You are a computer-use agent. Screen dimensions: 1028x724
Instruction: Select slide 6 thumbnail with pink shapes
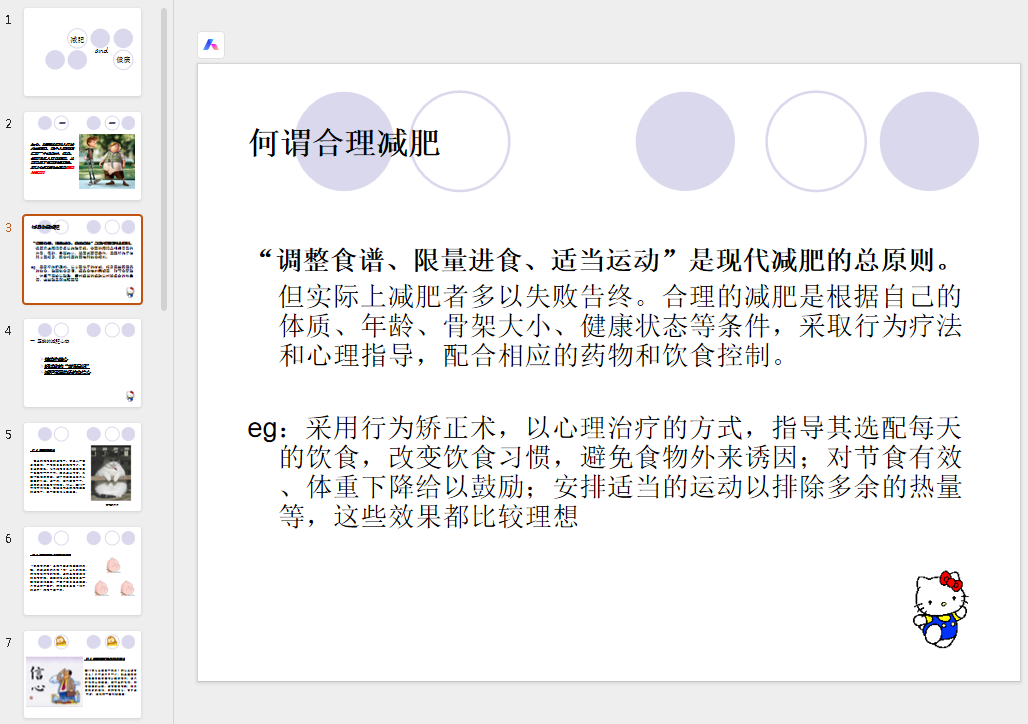point(82,571)
